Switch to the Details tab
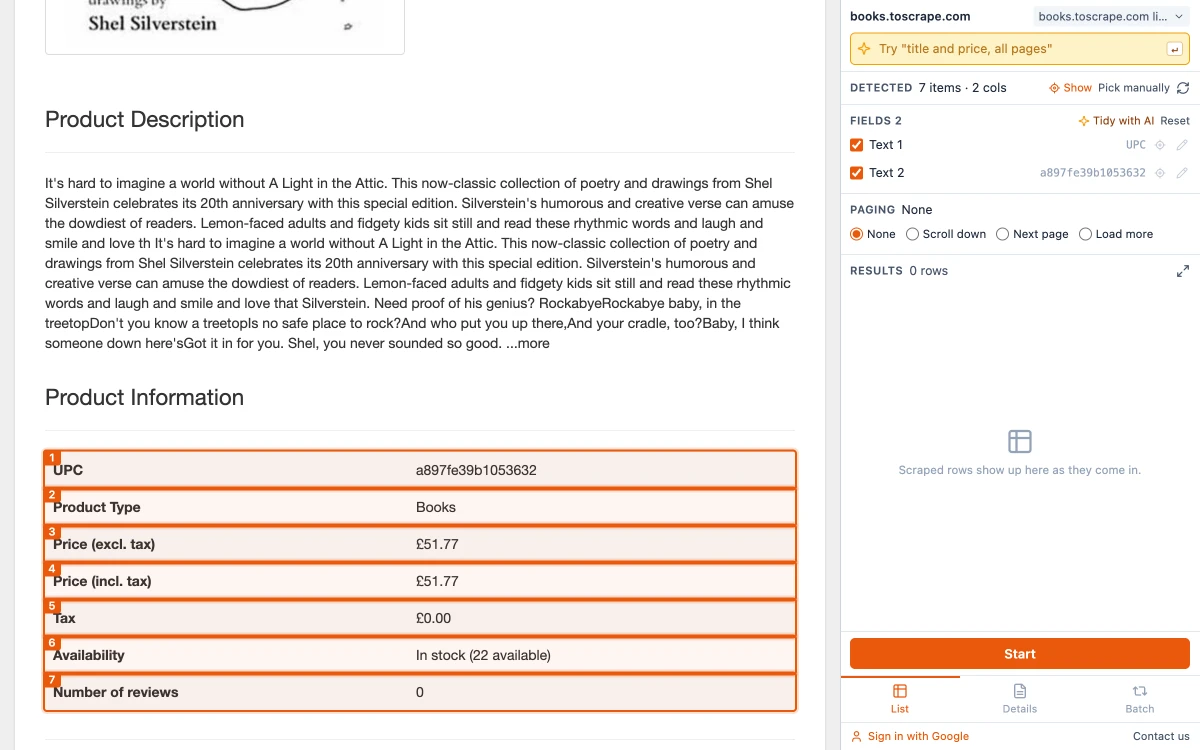Image resolution: width=1200 pixels, height=750 pixels. [x=1020, y=699]
